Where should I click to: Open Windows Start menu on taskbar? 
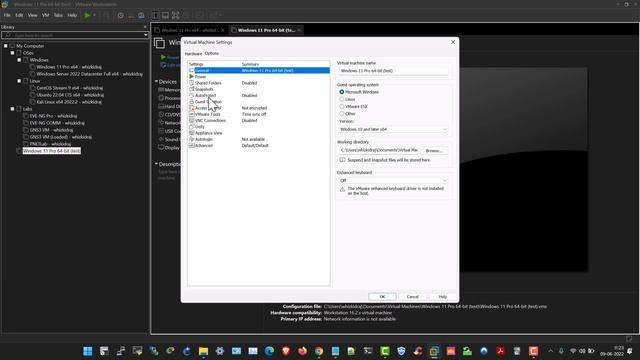point(87,351)
